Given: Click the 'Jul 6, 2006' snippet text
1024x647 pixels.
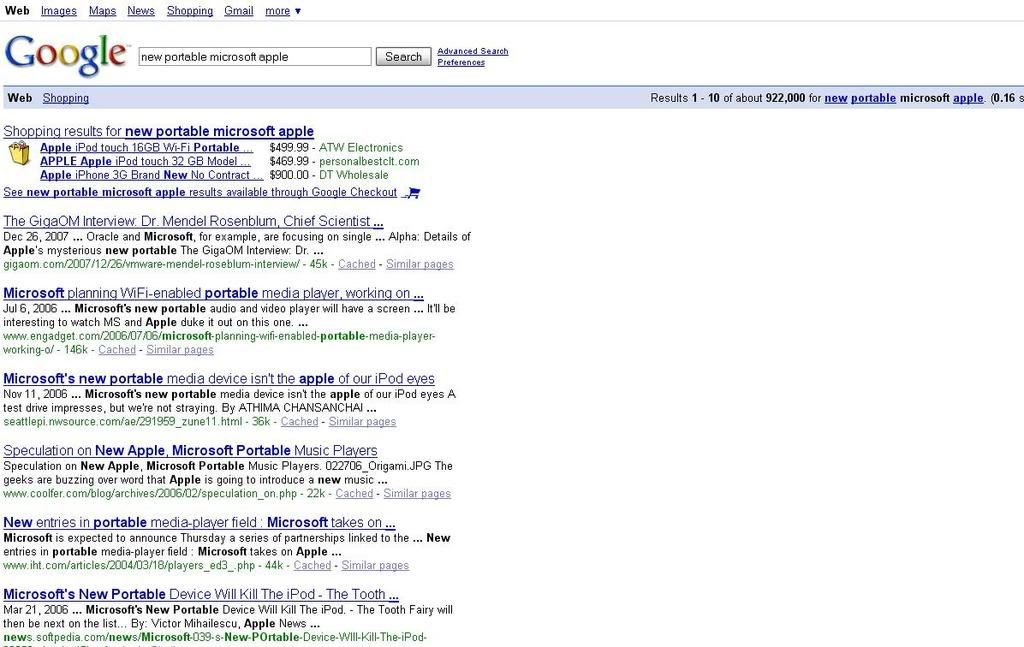Looking at the screenshot, I should pos(30,309).
